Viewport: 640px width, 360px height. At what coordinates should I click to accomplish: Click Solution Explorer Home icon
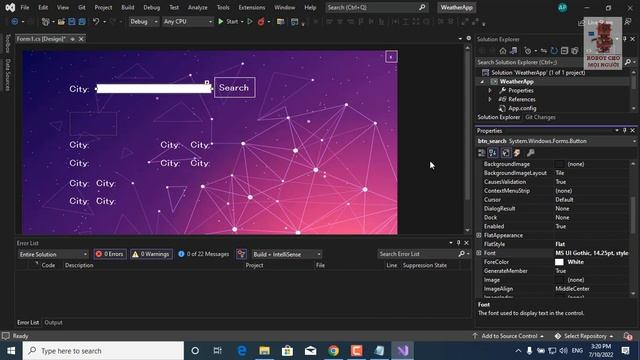tap(503, 51)
